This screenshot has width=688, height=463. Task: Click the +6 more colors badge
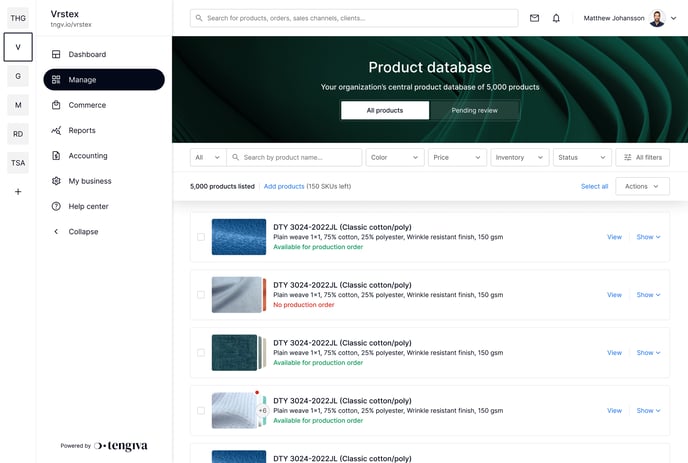[262, 411]
